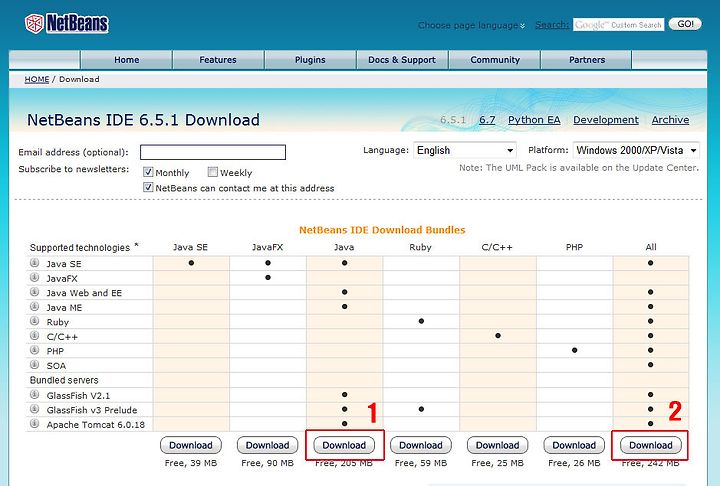Viewport: 720px width, 486px height.
Task: Click info icon beside Java SE row
Action: pyautogui.click(x=34, y=263)
